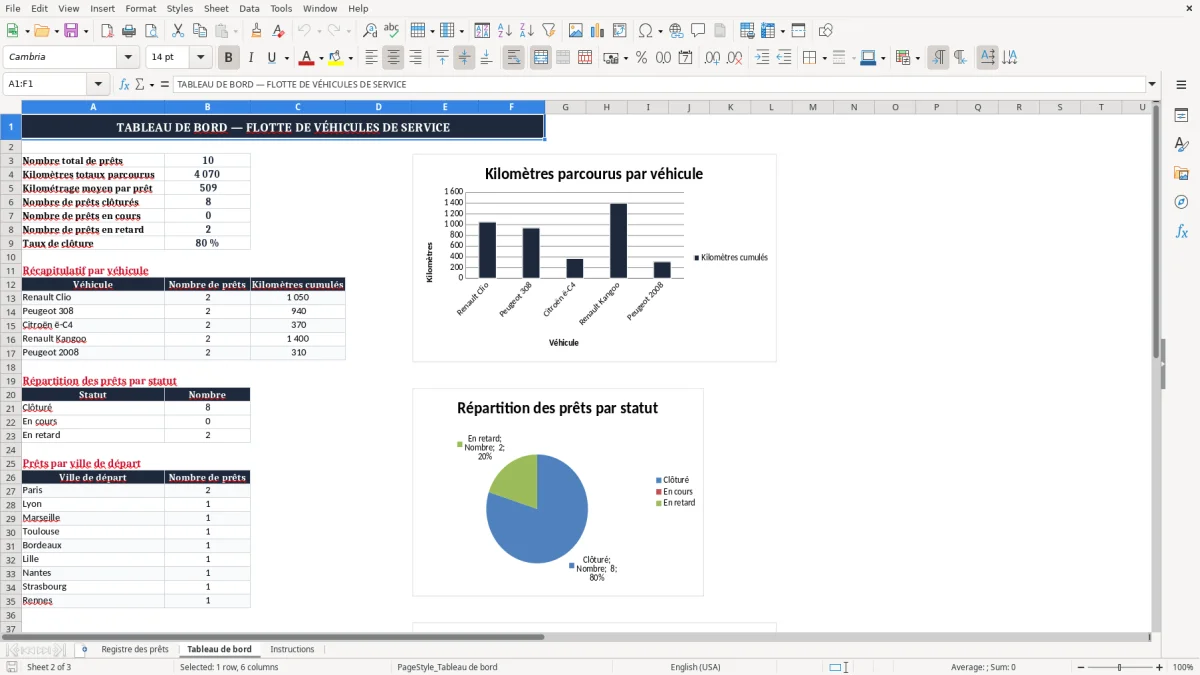Open sidebar Navigator compass icon
Screen dimensions: 1200x675
click(1181, 202)
